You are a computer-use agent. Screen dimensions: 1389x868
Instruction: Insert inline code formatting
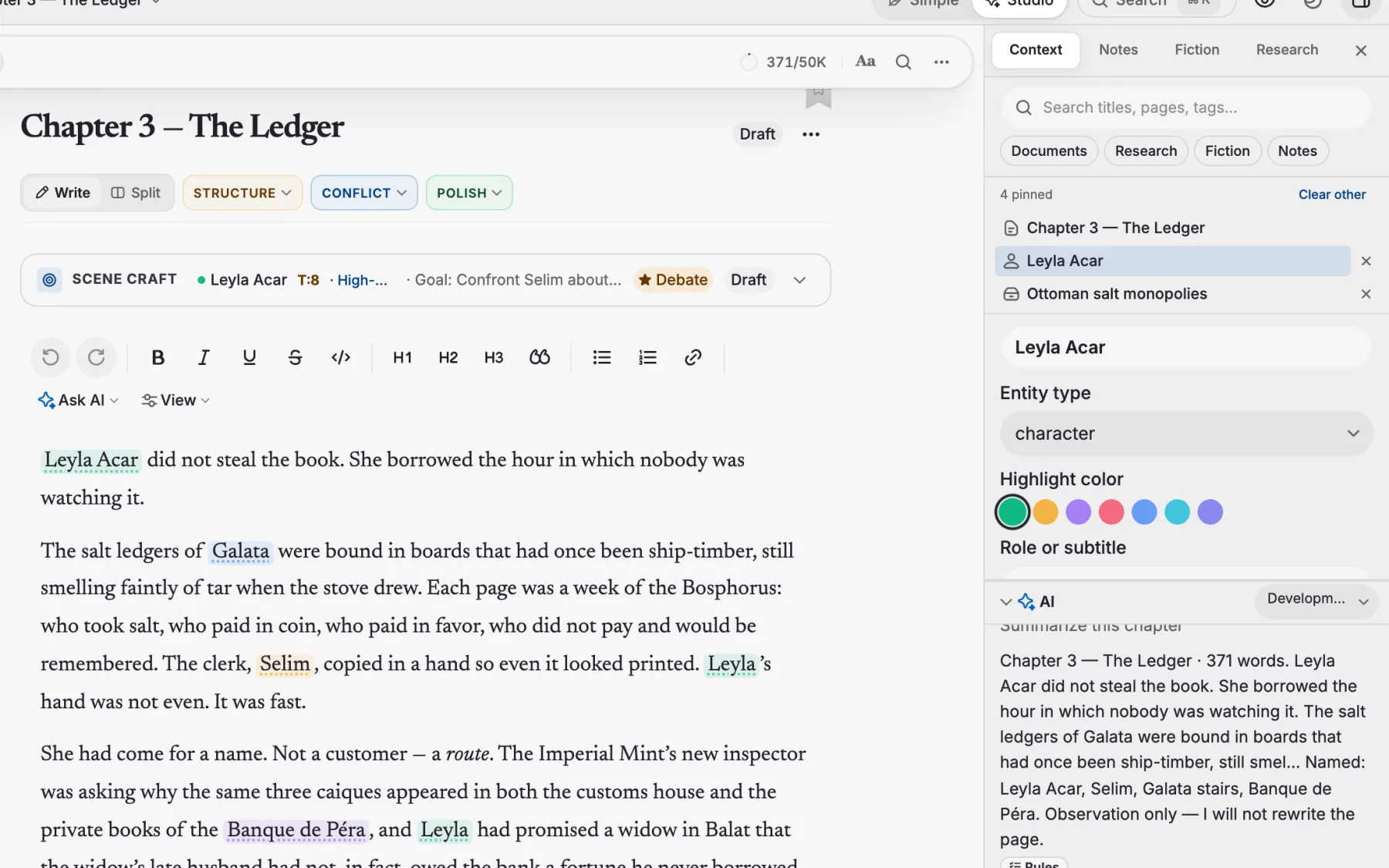341,357
